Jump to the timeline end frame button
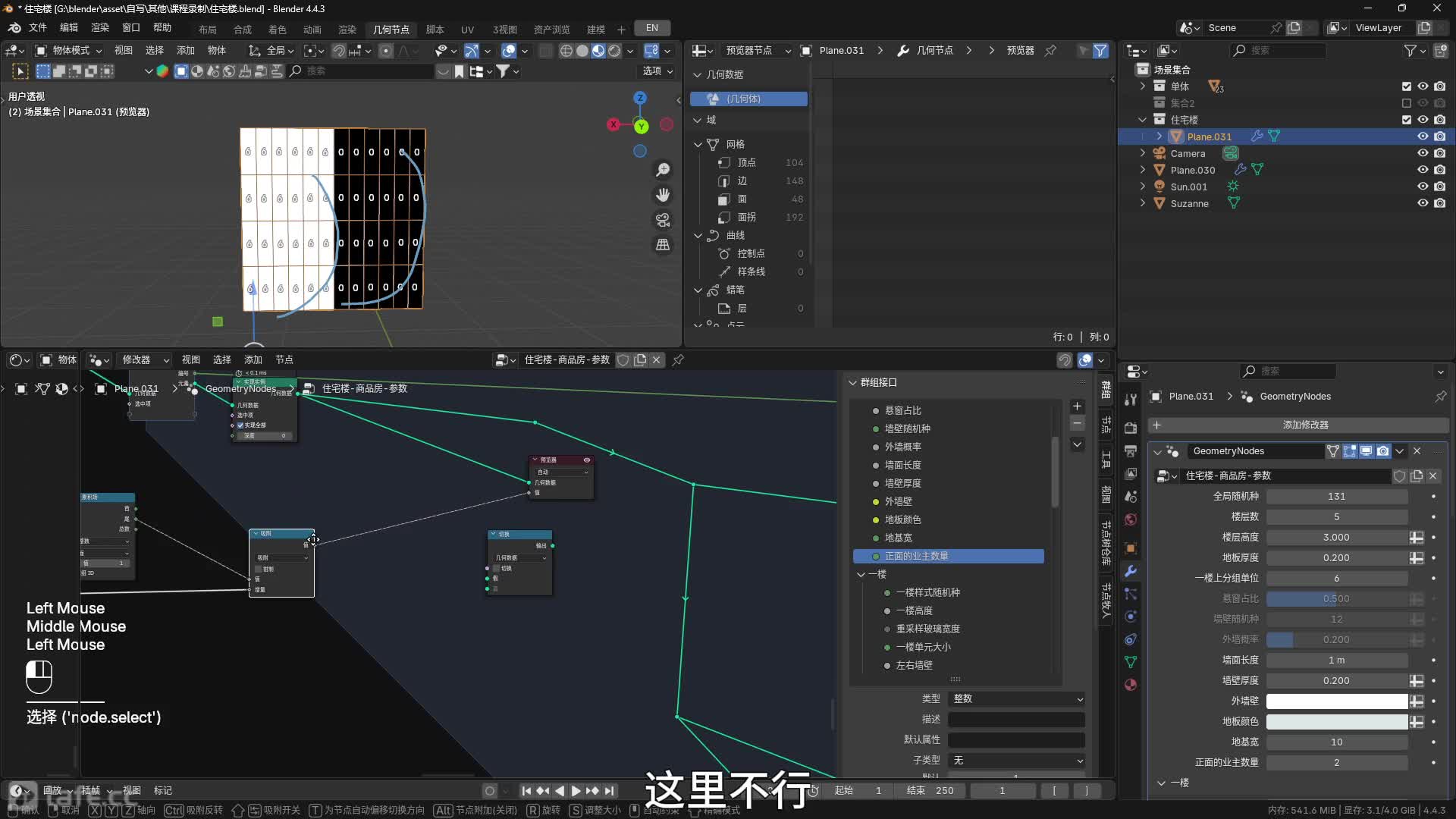Image resolution: width=1456 pixels, height=819 pixels. click(610, 791)
